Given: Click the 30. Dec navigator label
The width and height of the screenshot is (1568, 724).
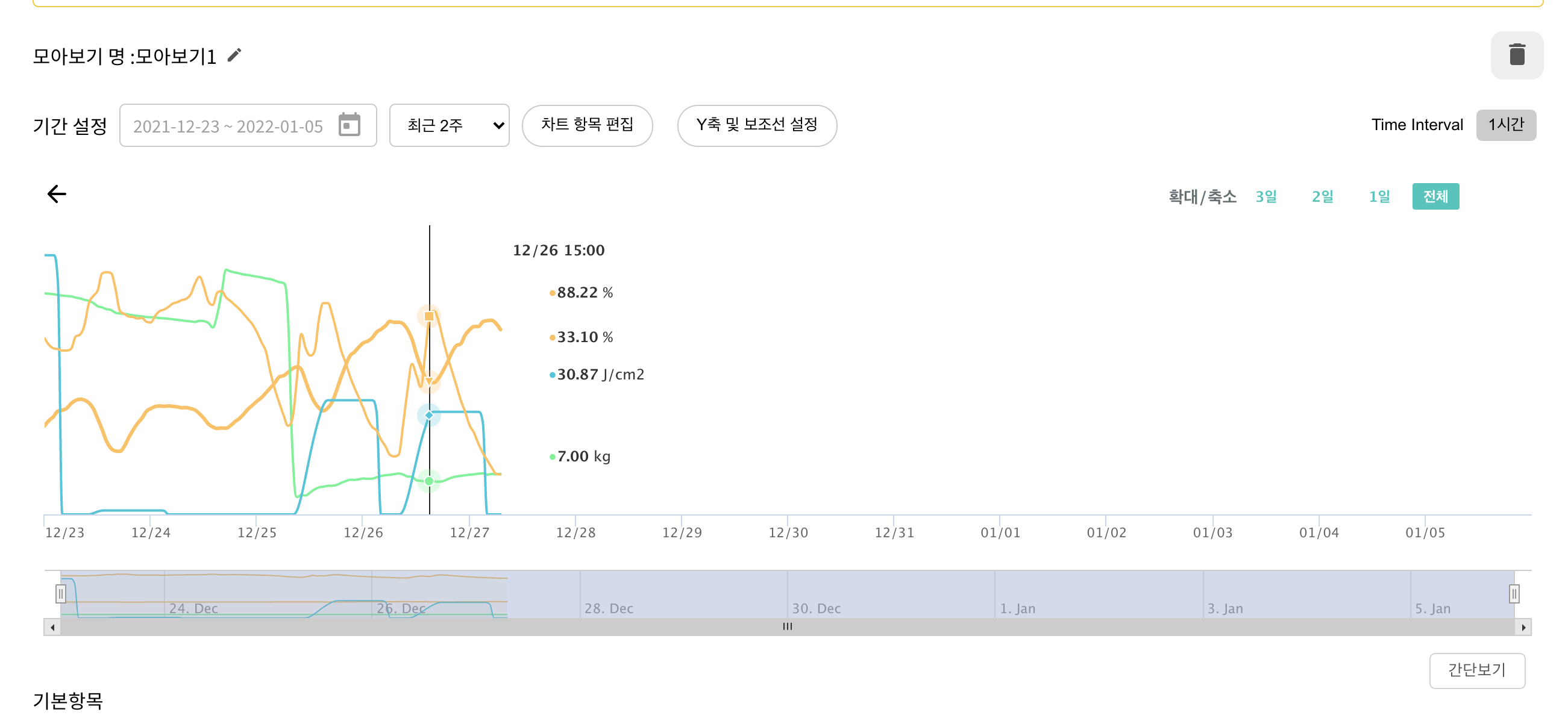Looking at the screenshot, I should [817, 608].
